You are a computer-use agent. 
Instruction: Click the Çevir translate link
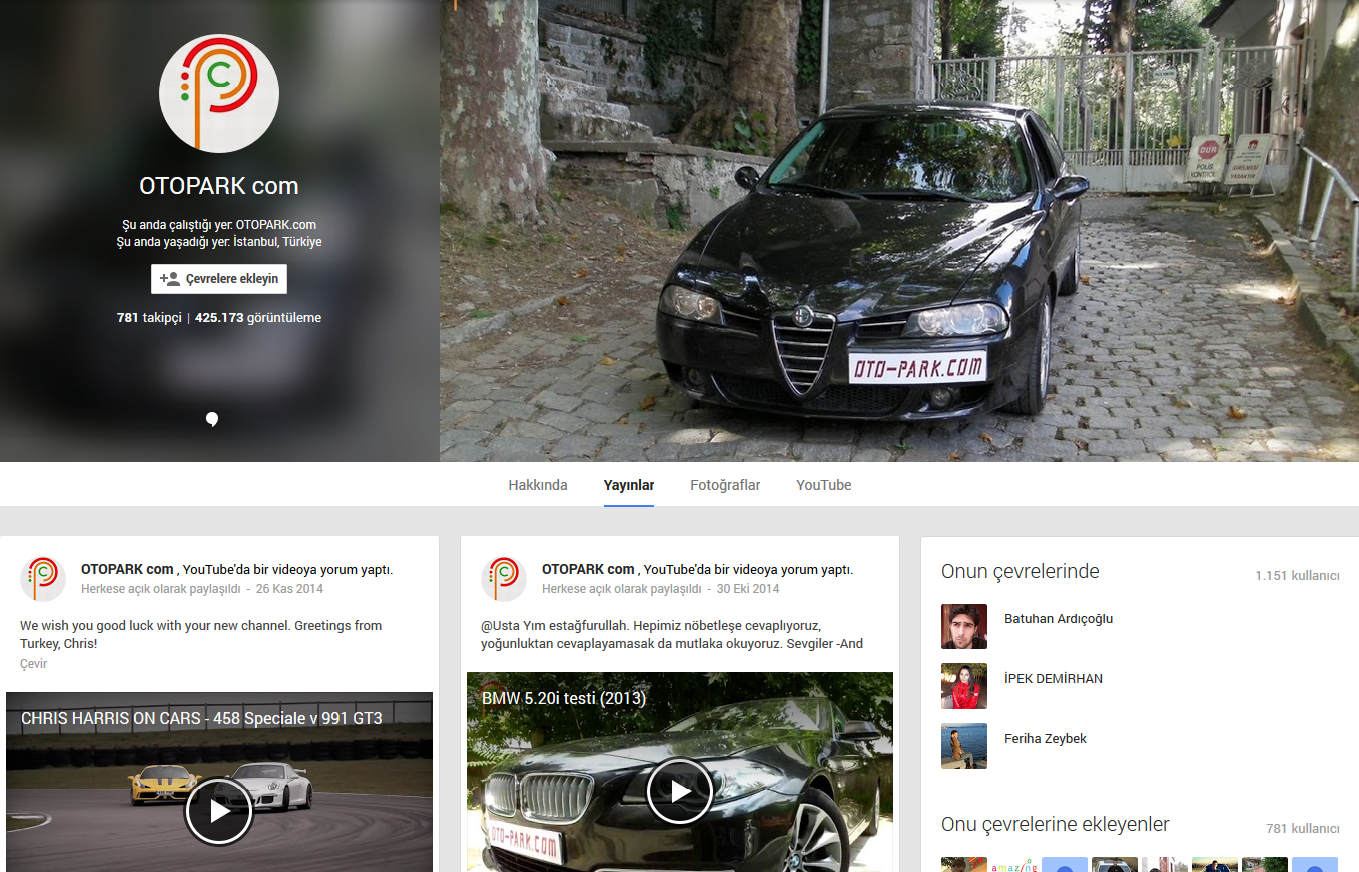click(33, 664)
